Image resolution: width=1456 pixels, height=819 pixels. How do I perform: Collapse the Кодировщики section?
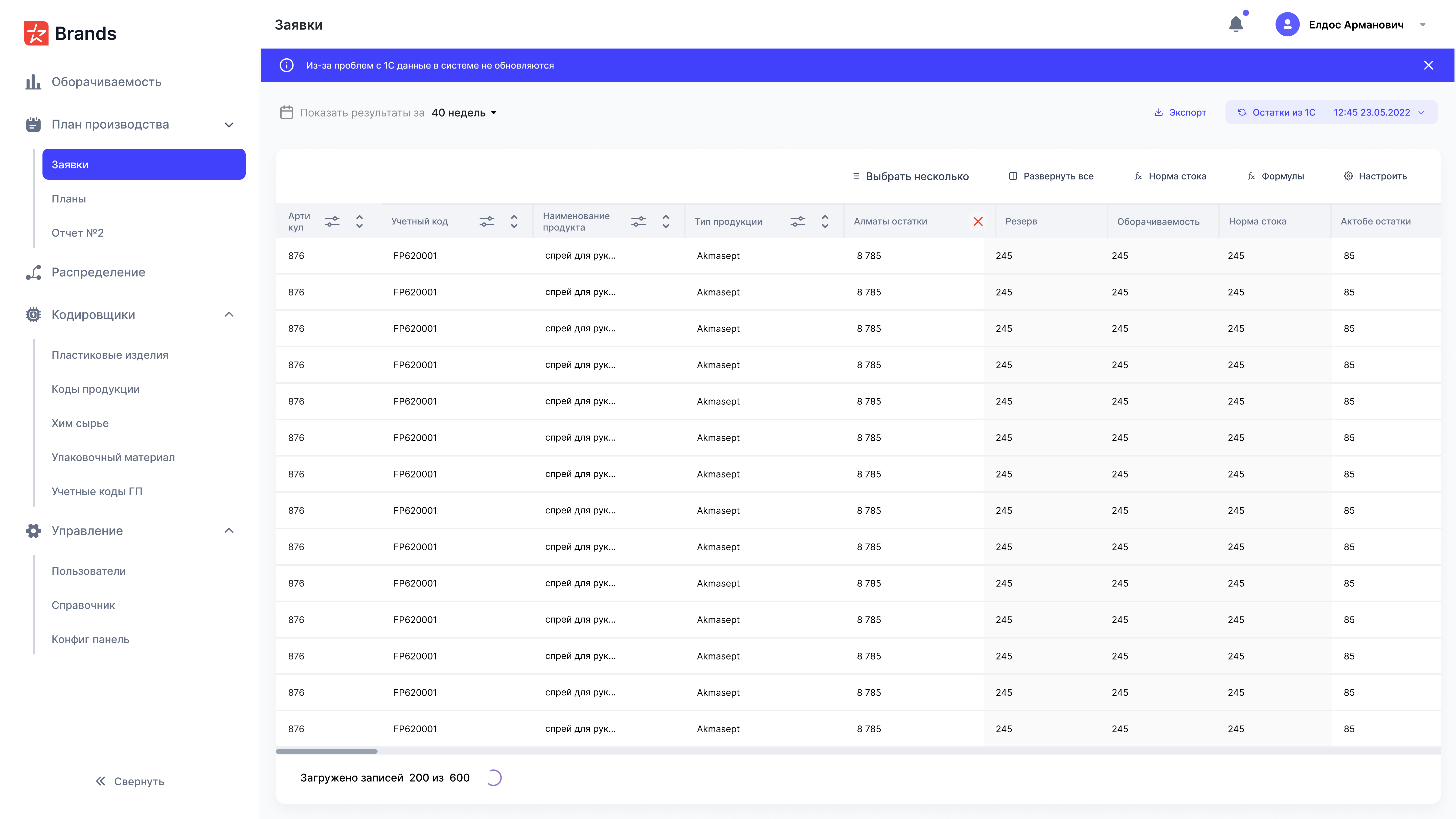229,314
